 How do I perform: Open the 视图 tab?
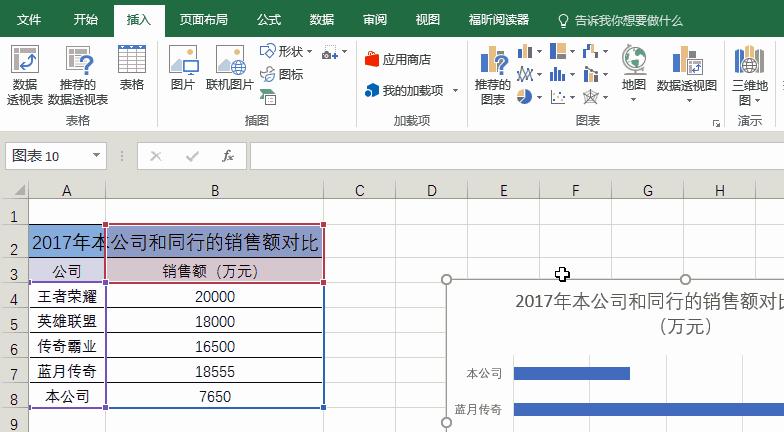(428, 20)
